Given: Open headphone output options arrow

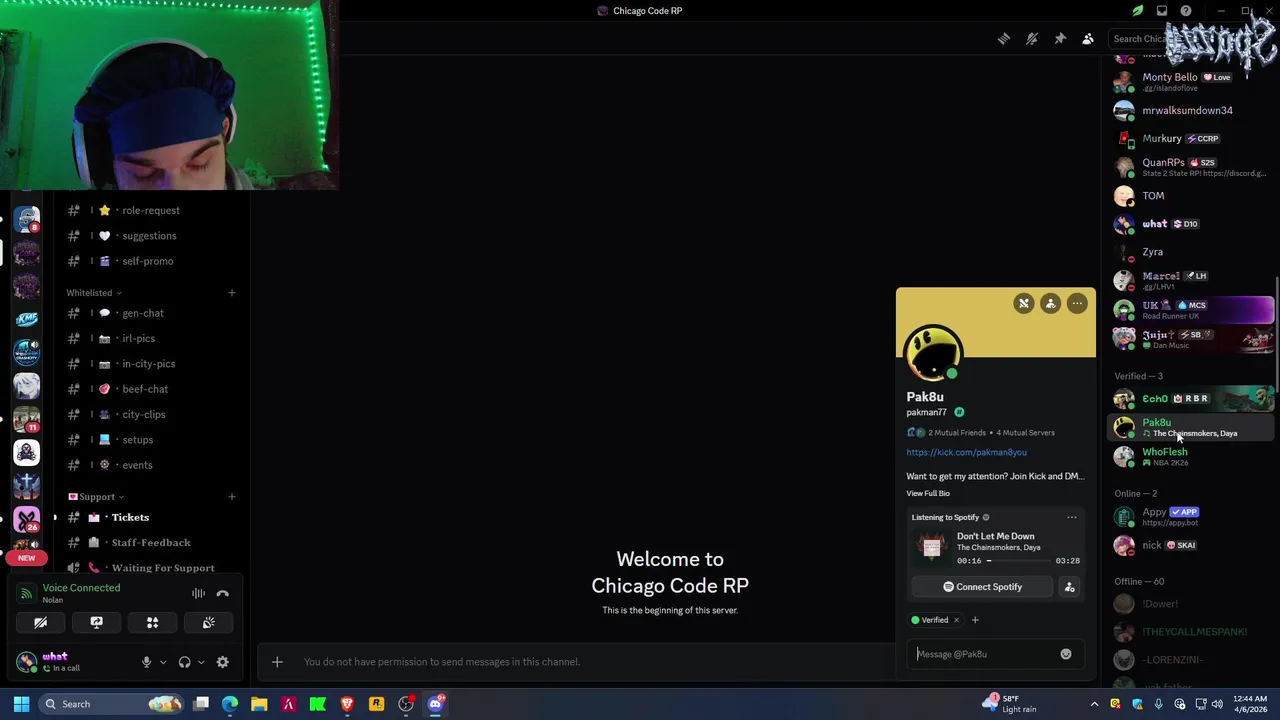Looking at the screenshot, I should 201,662.
